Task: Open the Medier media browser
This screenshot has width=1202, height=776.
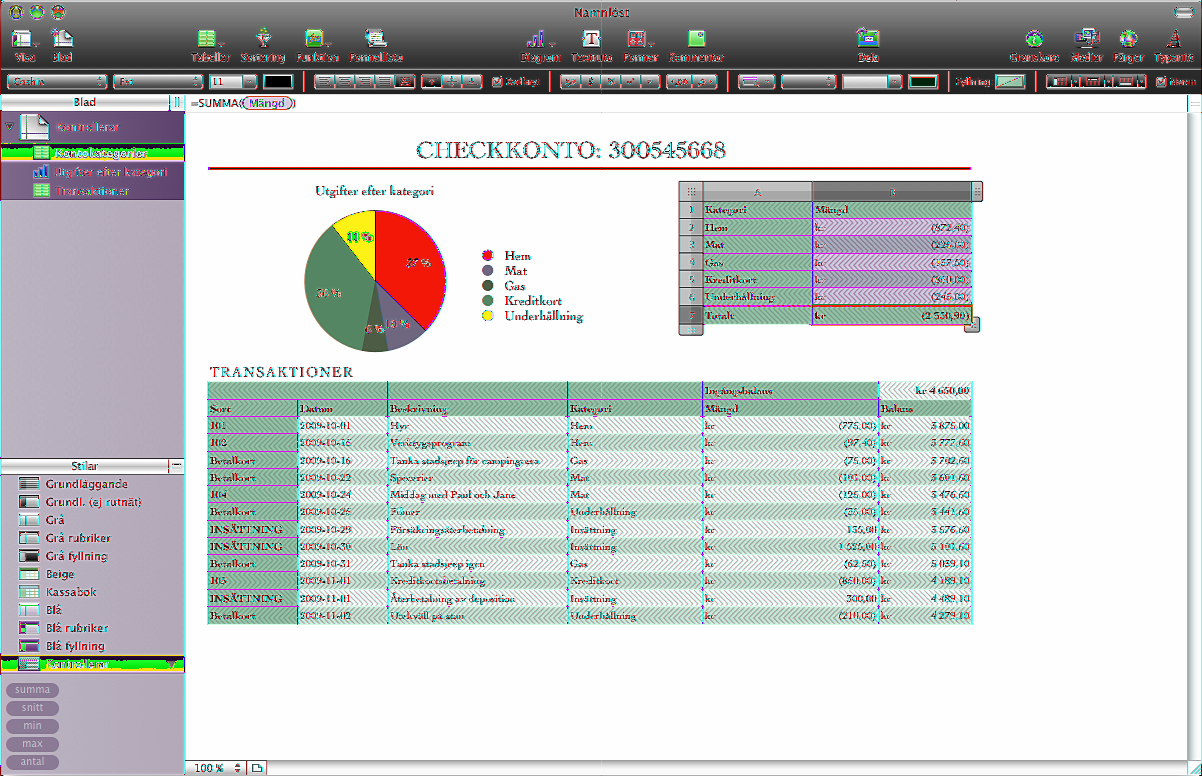Action: coord(1085,46)
